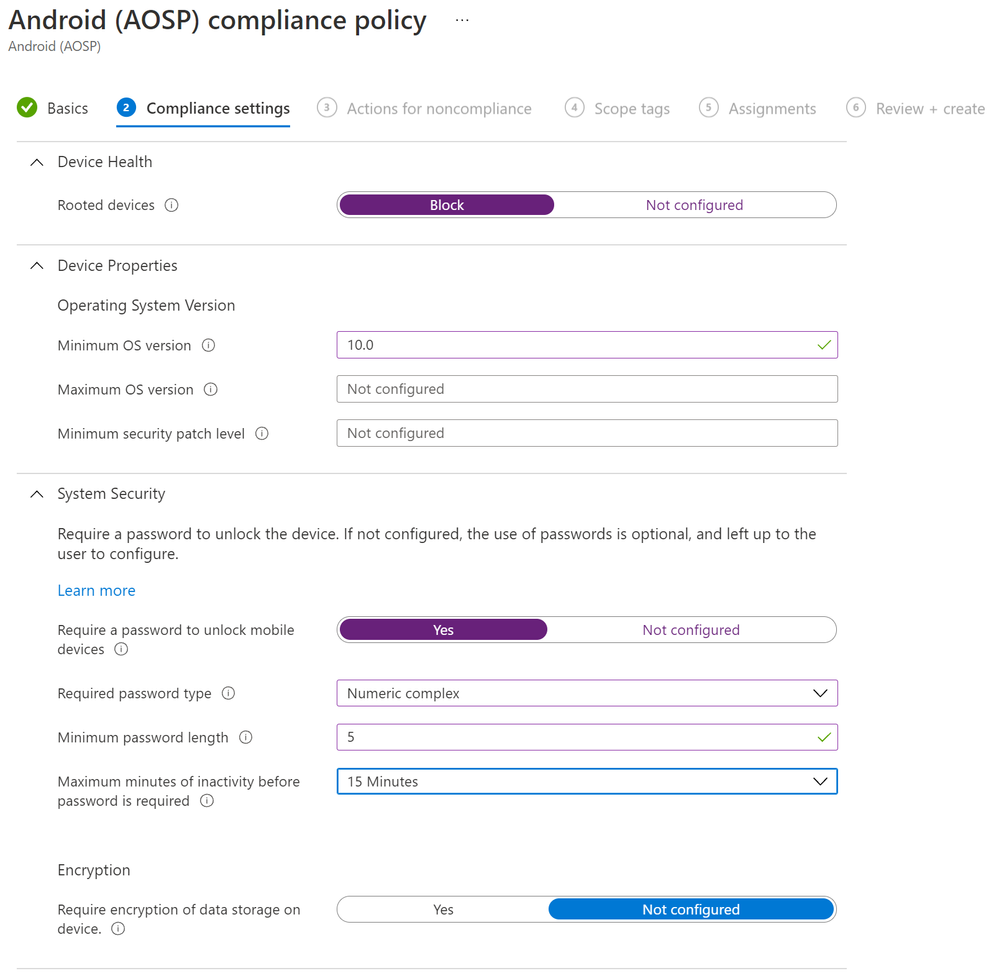Viewport: 999px width, 976px height.
Task: Click the Maximum OS version field
Action: click(x=587, y=389)
